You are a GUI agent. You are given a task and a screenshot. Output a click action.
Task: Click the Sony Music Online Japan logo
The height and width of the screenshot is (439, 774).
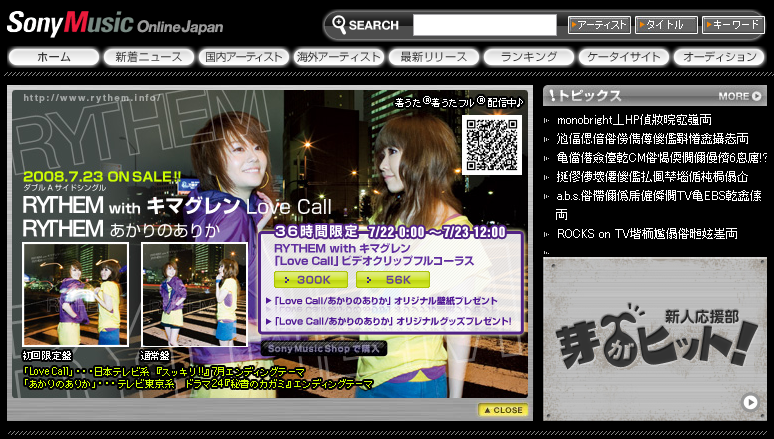click(115, 23)
